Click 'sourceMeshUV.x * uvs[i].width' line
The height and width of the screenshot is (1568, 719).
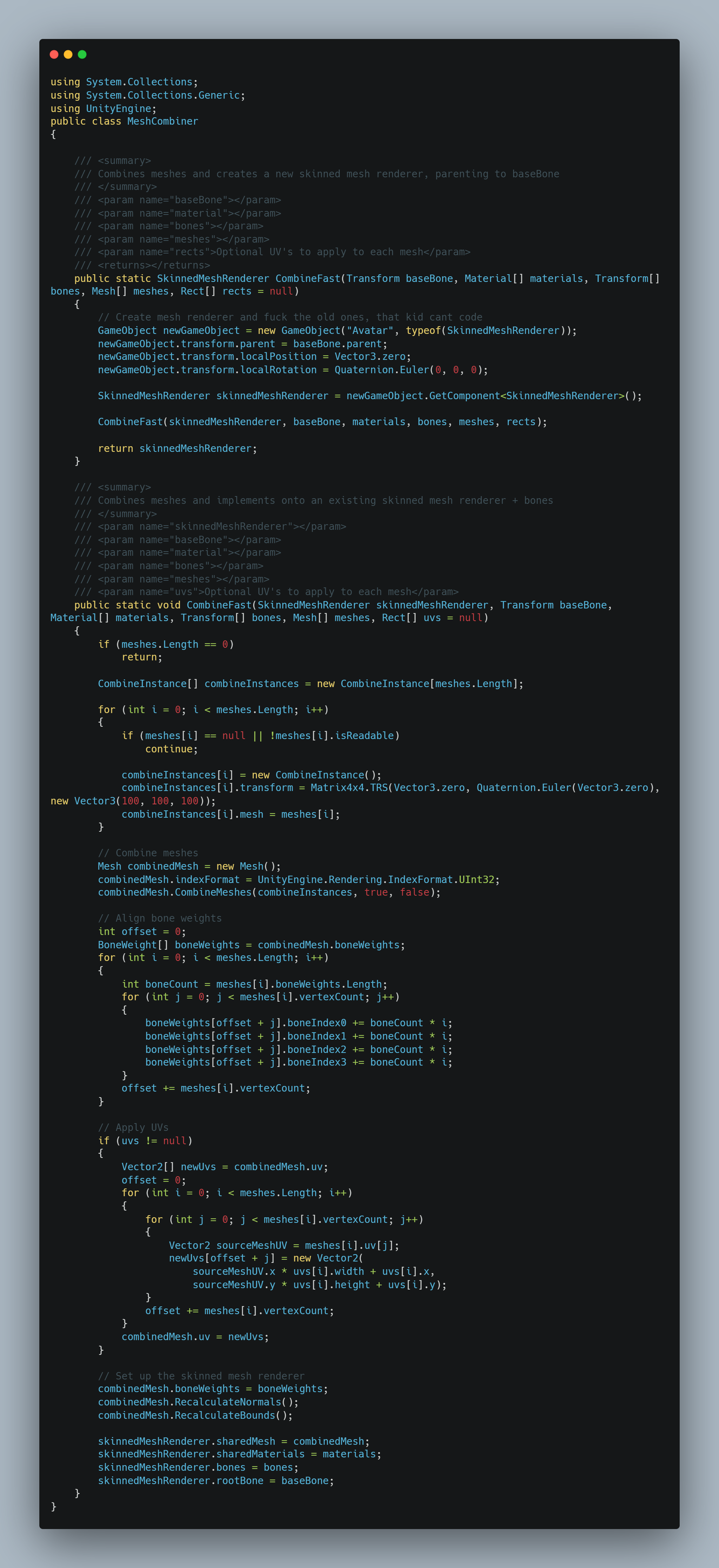(x=314, y=1272)
